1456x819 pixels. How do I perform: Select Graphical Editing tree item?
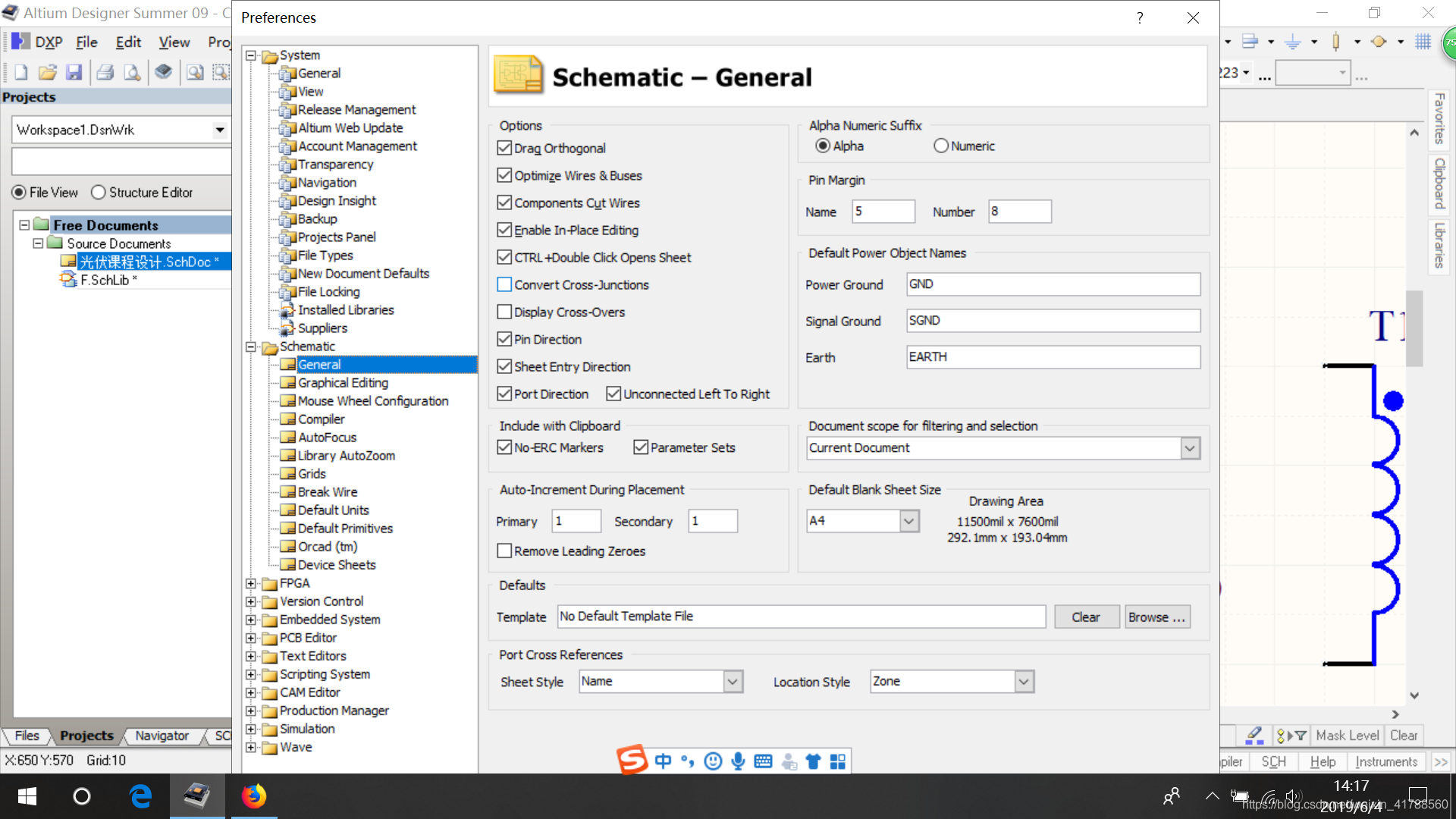[342, 383]
